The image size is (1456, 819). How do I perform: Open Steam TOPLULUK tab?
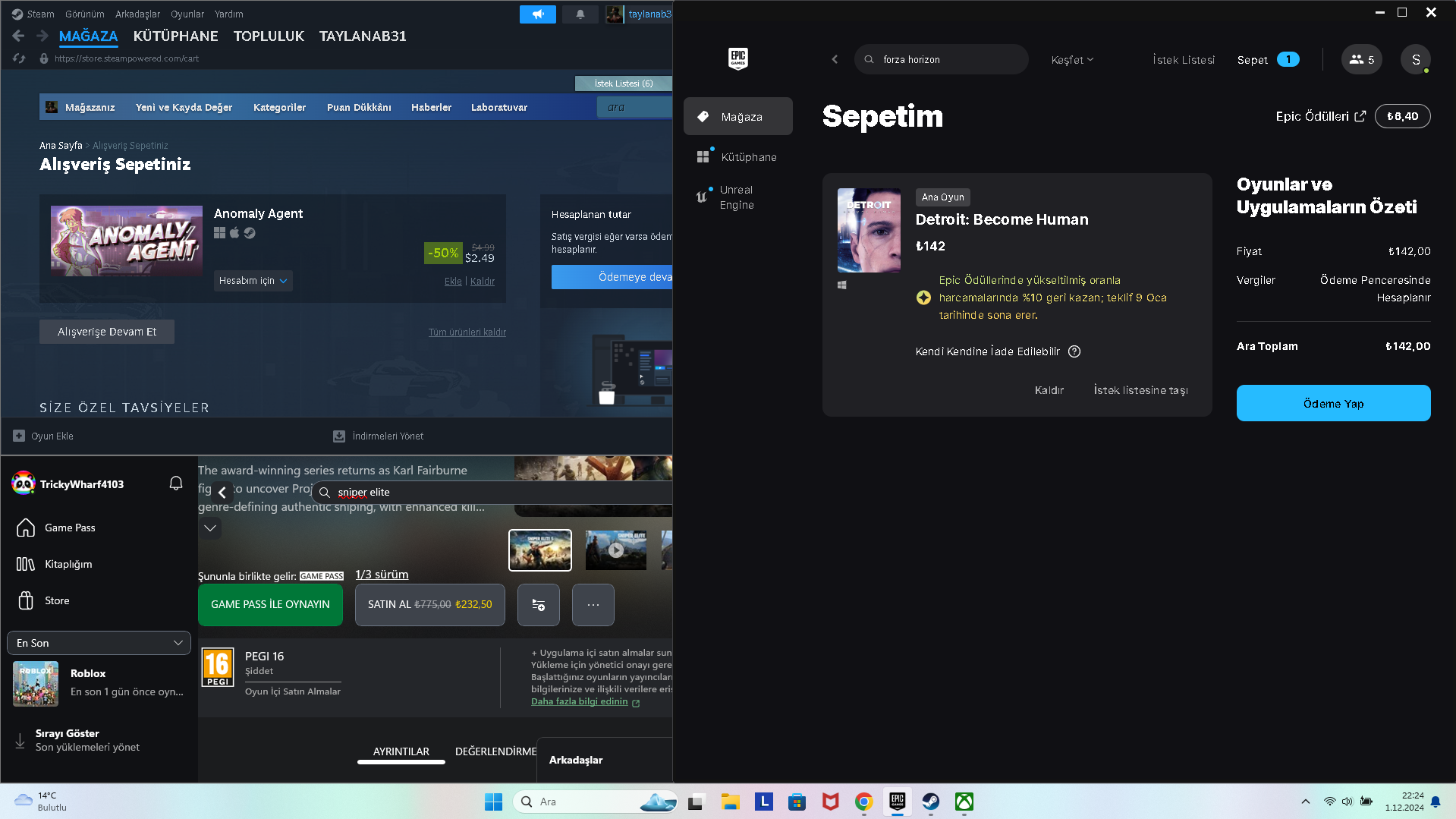click(x=269, y=36)
